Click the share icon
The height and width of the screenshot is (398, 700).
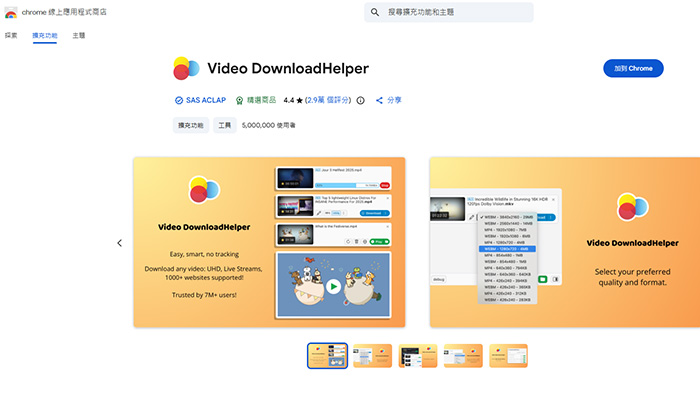tap(379, 100)
